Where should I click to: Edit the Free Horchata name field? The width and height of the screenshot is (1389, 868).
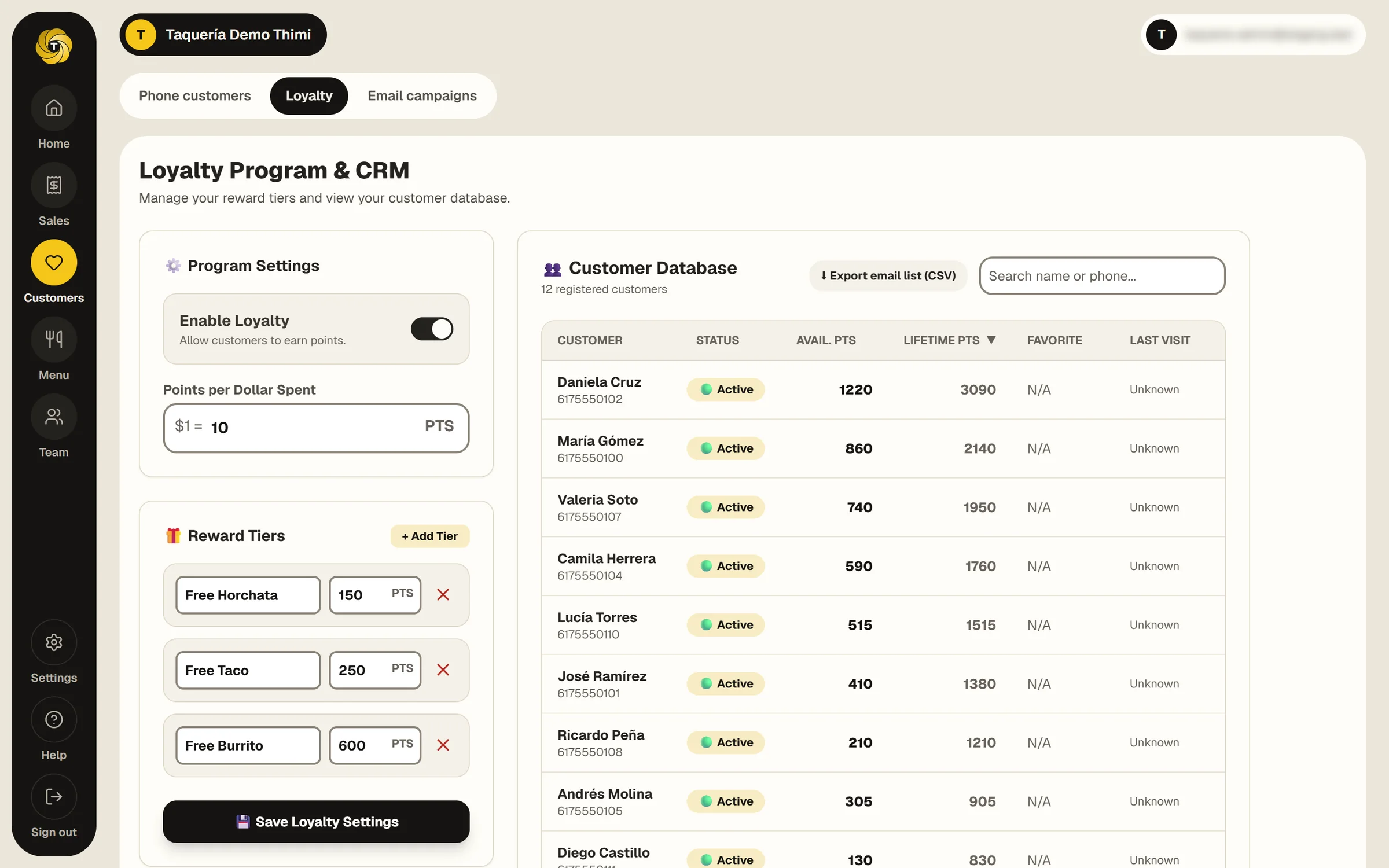[248, 595]
